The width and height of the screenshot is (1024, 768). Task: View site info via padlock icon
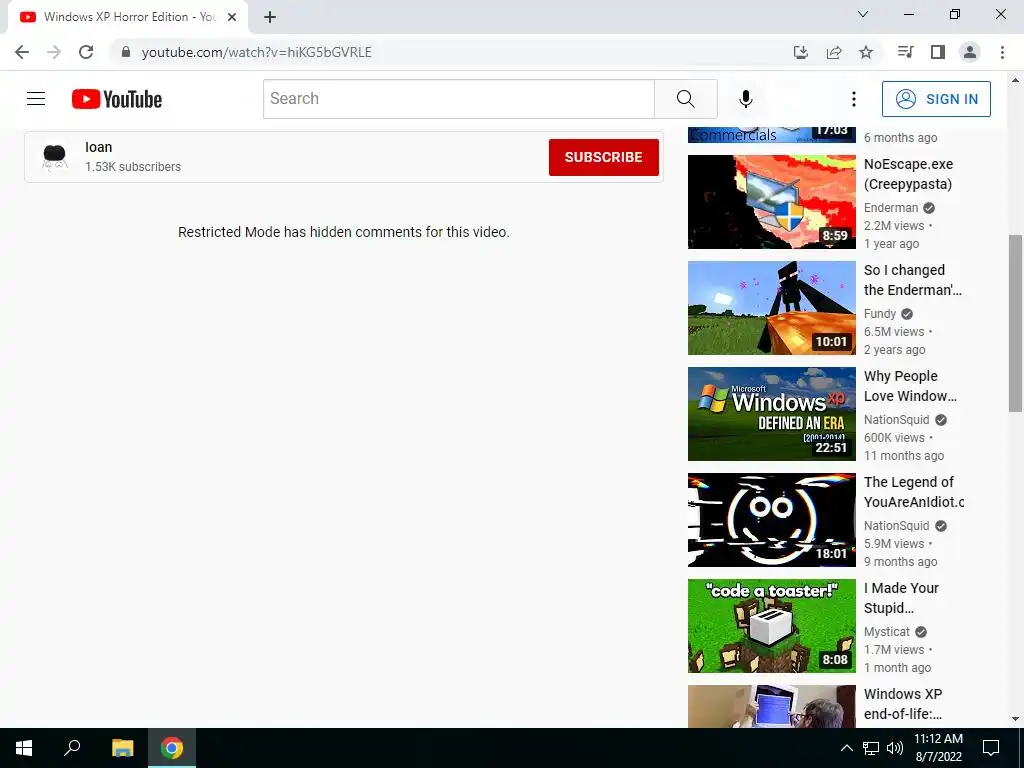(126, 52)
